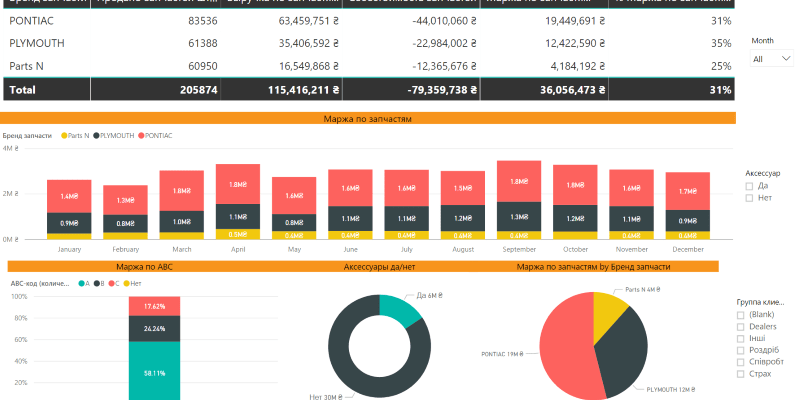Click the Total row label
800x400 pixels.
pos(22,90)
